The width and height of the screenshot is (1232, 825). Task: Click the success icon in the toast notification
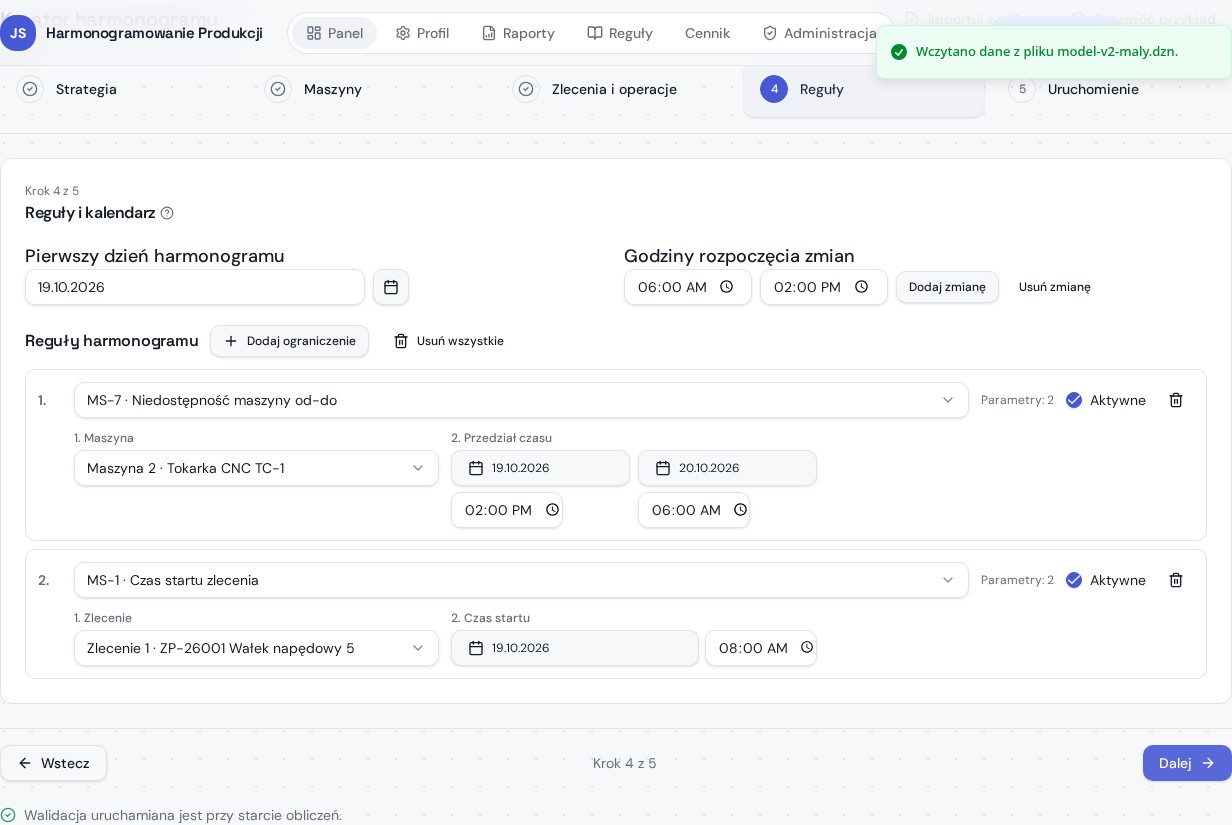click(x=899, y=52)
